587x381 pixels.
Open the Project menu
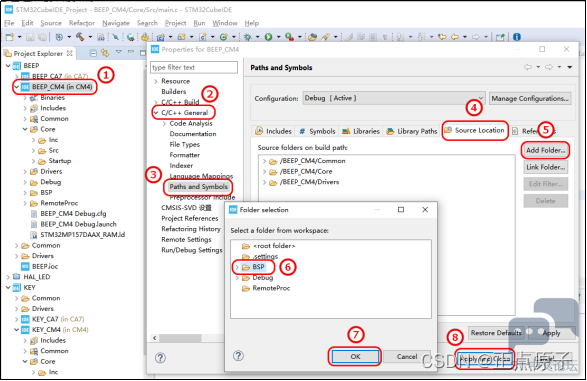[x=175, y=23]
